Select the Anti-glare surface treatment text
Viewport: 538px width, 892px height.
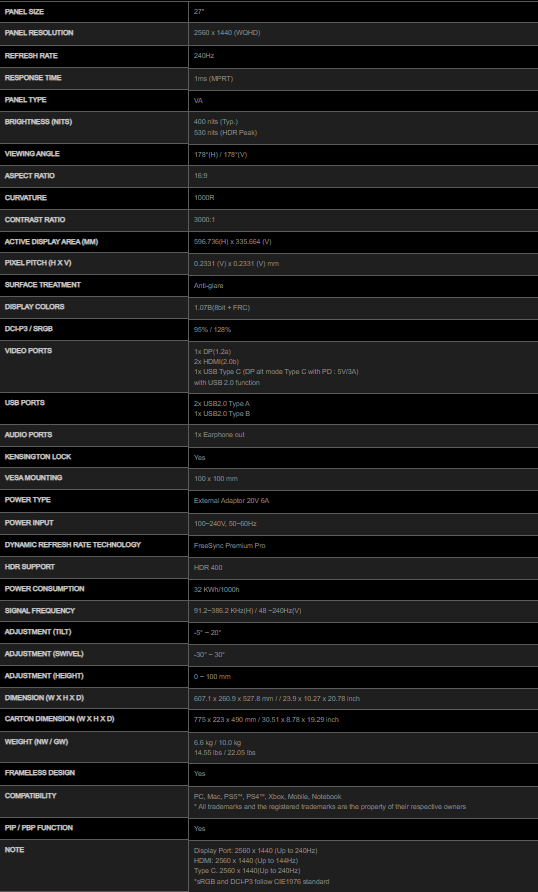208,286
